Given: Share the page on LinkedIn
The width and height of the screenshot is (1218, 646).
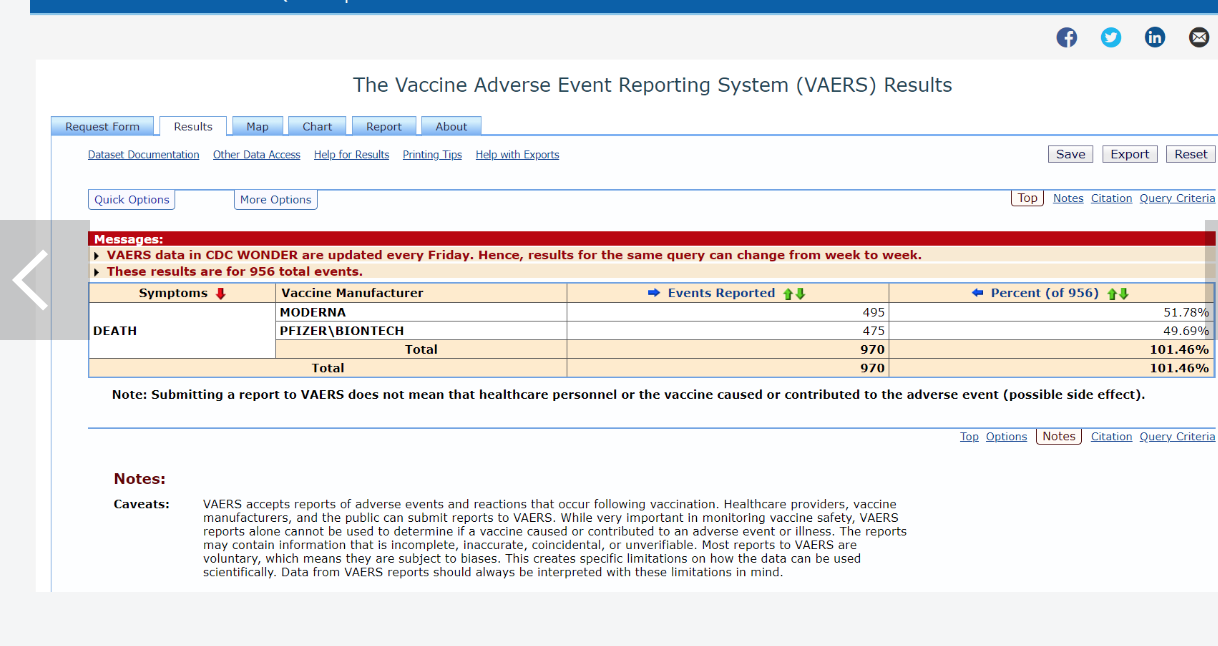Looking at the screenshot, I should (x=1155, y=38).
